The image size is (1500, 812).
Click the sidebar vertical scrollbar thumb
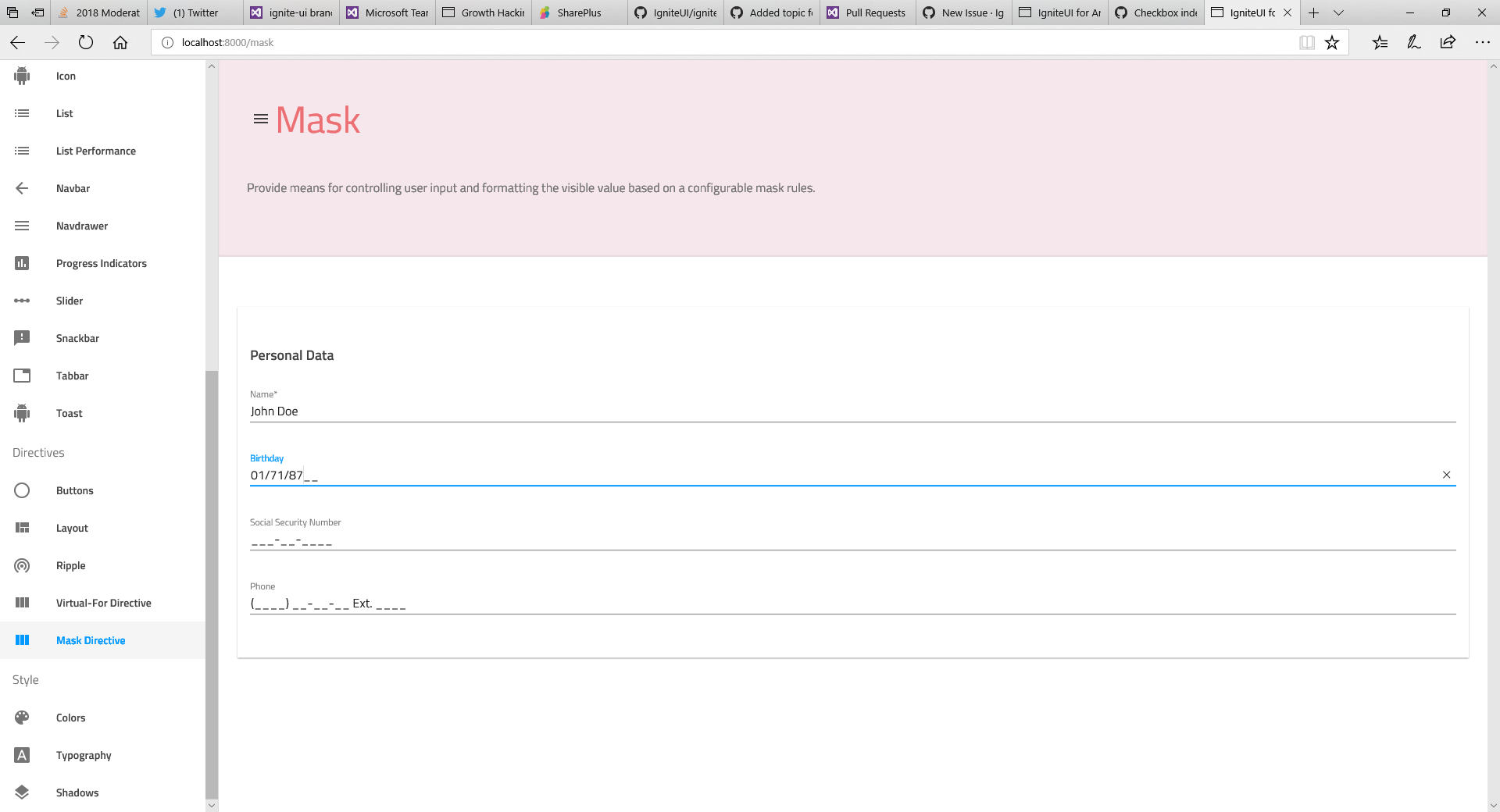[212, 584]
